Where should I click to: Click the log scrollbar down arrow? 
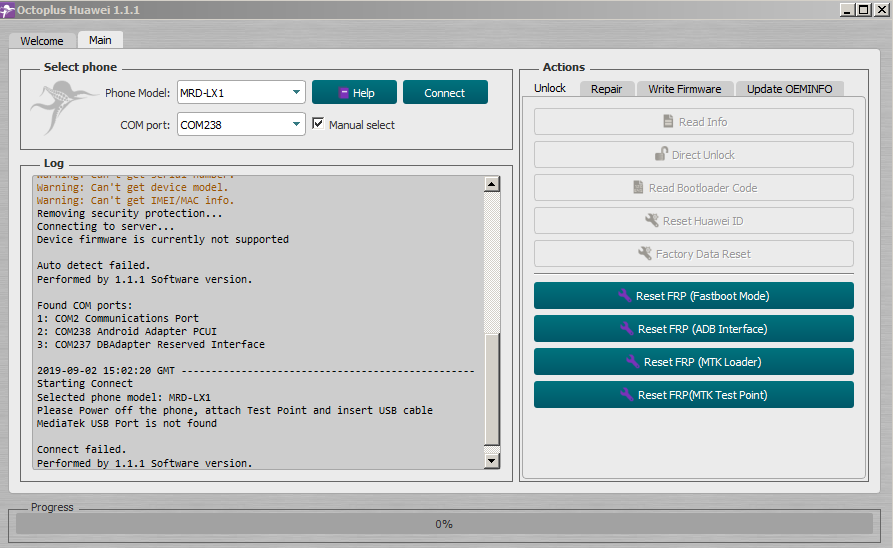491,460
